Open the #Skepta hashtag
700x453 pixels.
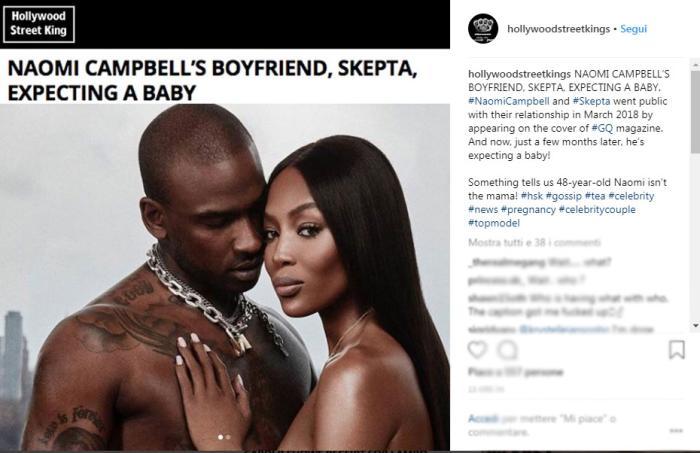(591, 101)
